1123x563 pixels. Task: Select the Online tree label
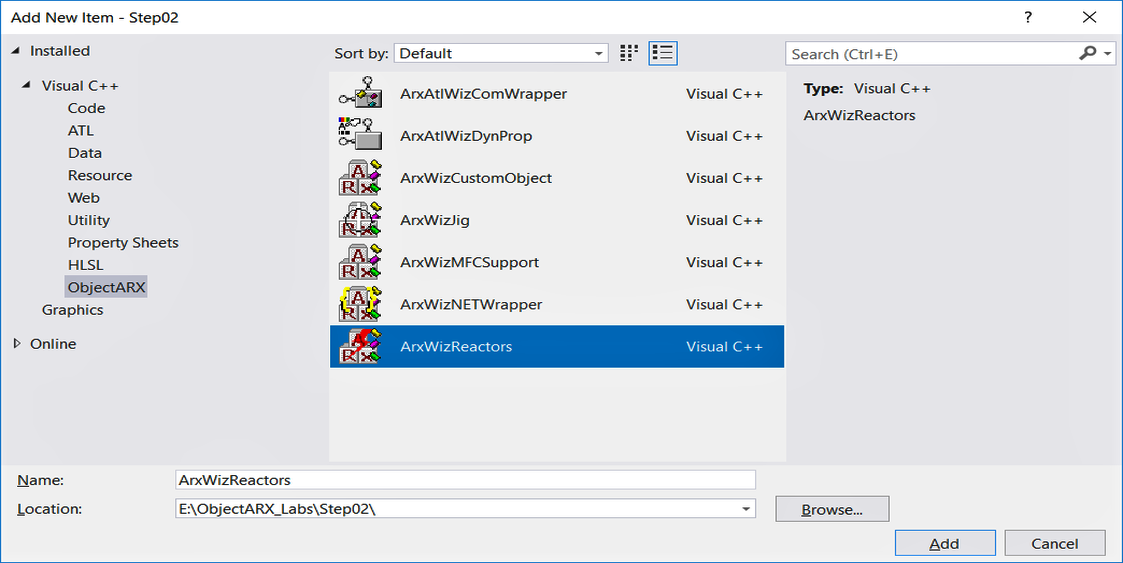click(x=53, y=344)
